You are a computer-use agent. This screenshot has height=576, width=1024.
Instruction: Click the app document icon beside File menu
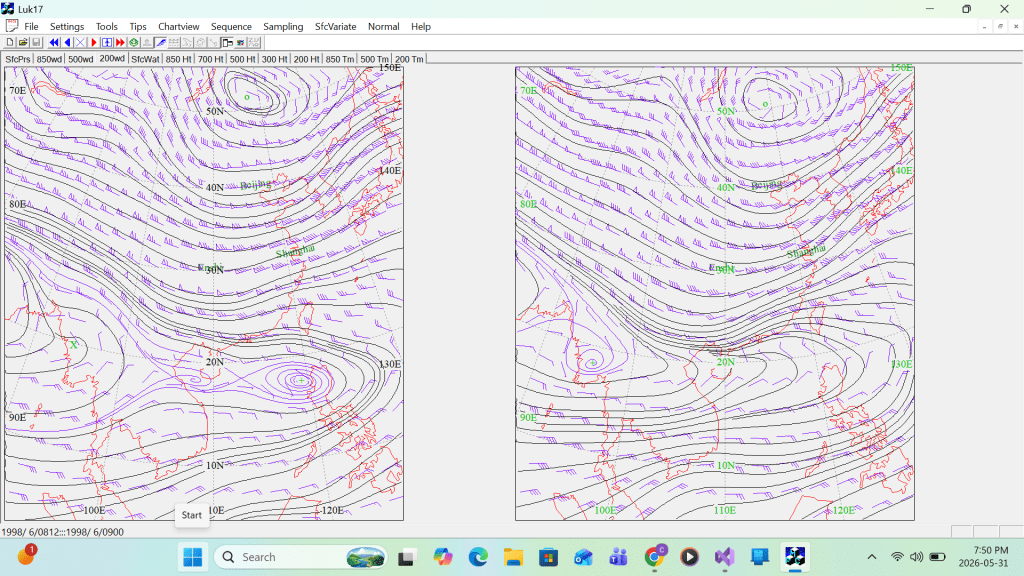click(12, 26)
